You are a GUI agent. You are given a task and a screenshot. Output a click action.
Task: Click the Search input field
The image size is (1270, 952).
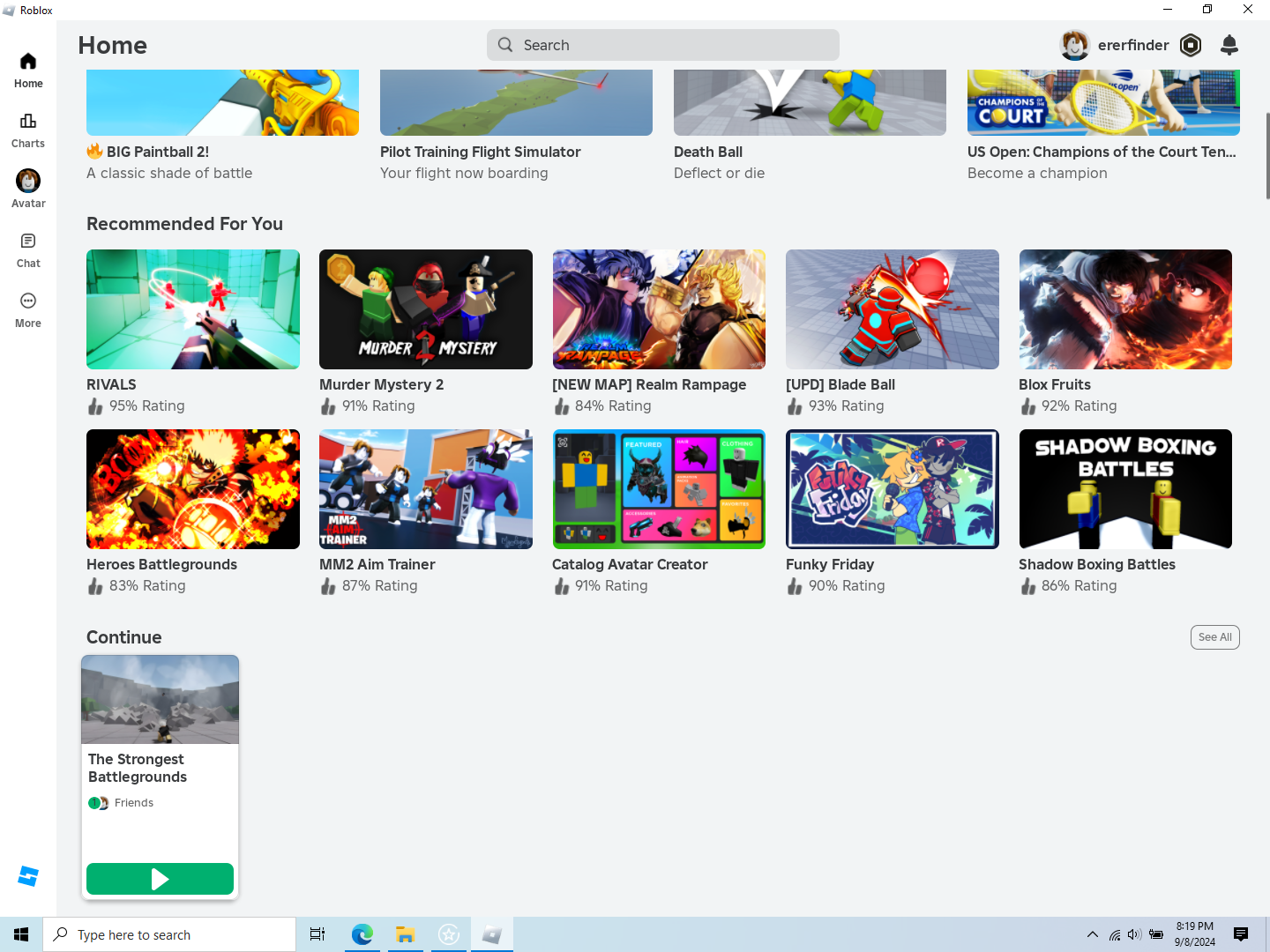(663, 45)
